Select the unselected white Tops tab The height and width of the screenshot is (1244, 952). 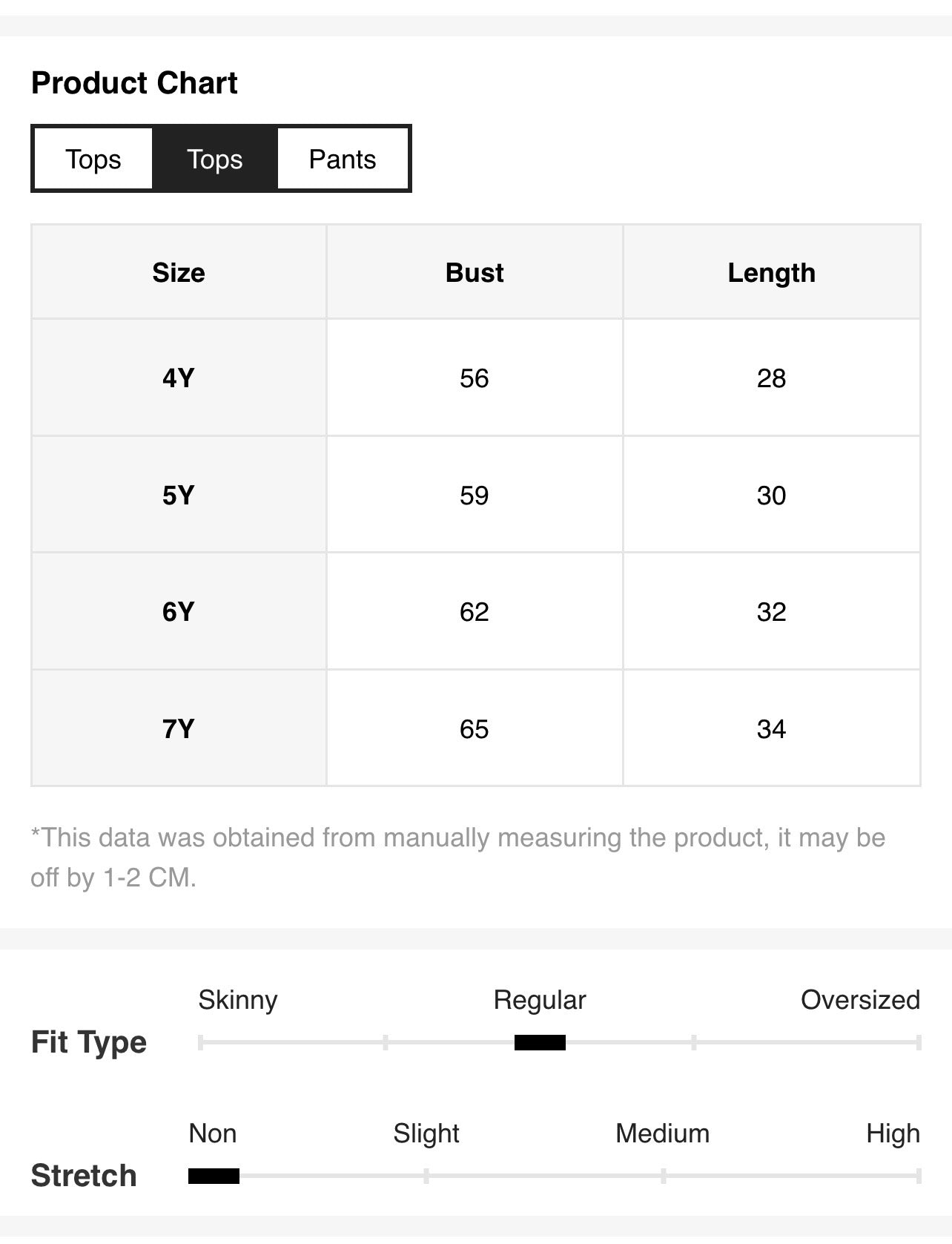pyautogui.click(x=93, y=159)
